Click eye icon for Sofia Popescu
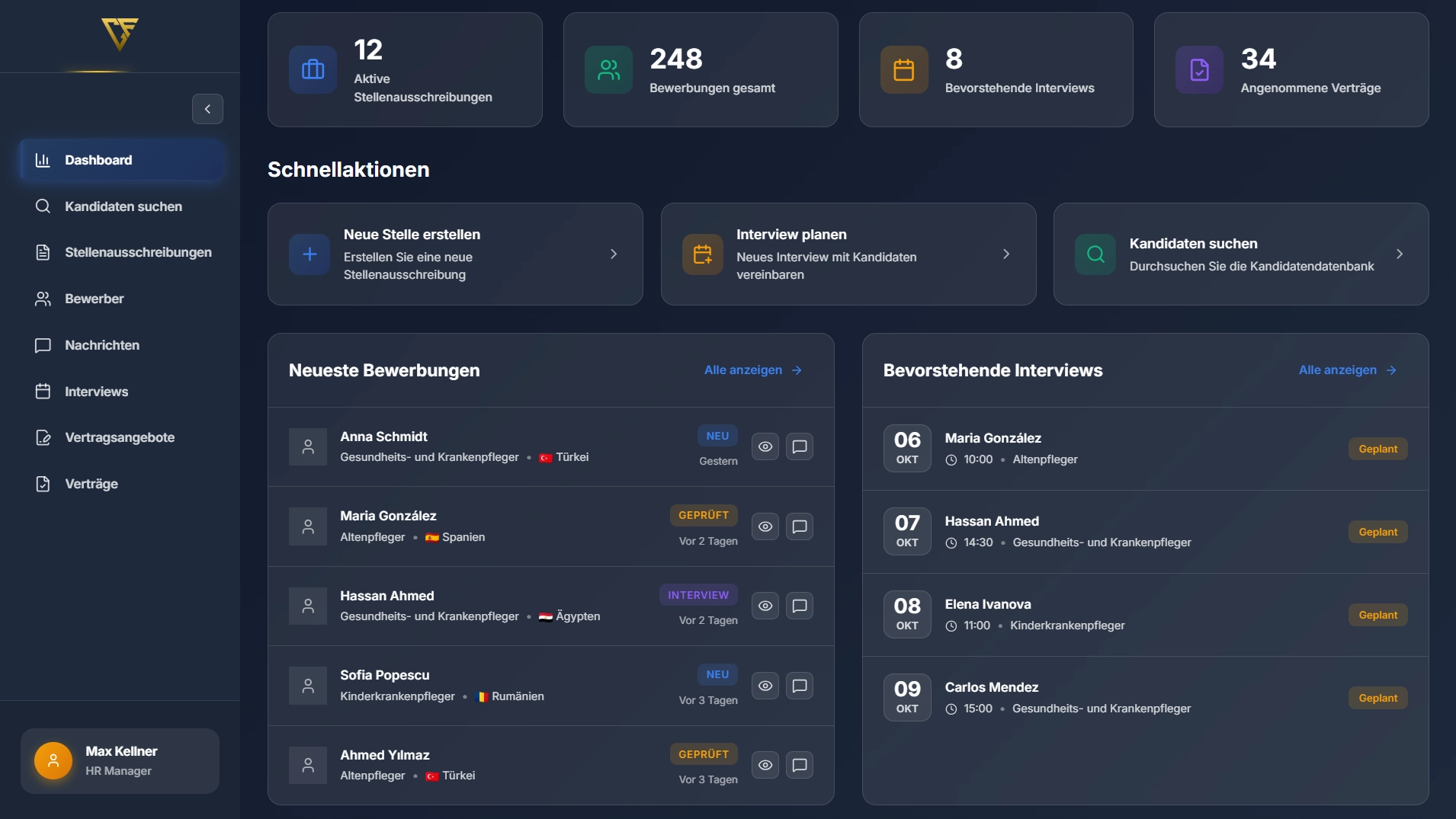1456x819 pixels. [x=765, y=686]
